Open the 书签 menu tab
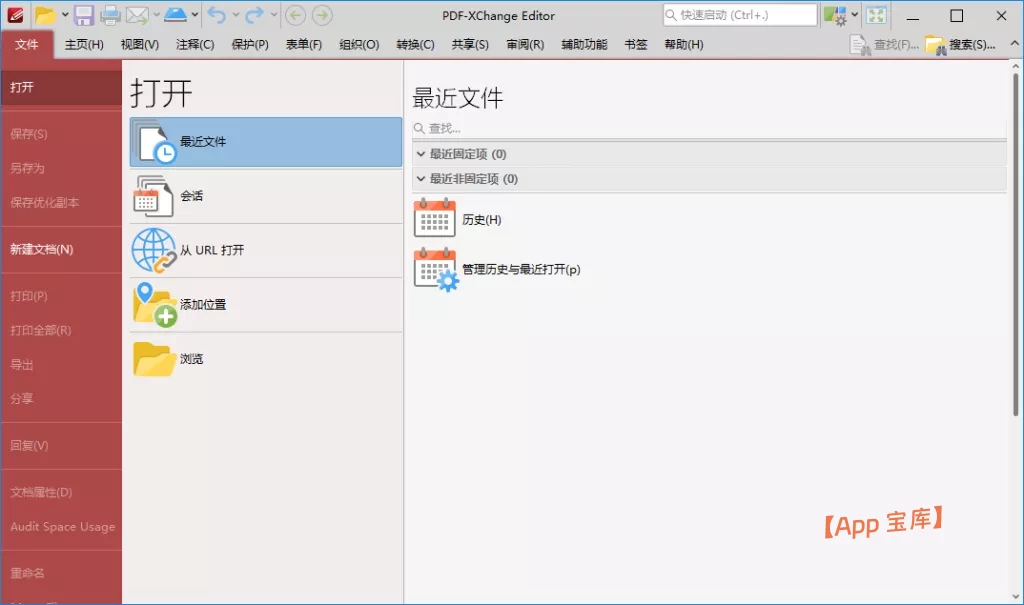 point(636,44)
